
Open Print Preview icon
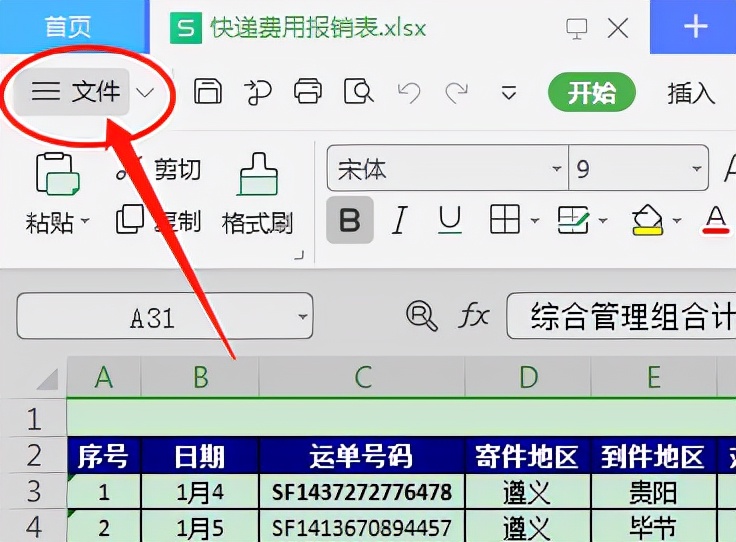coord(359,91)
